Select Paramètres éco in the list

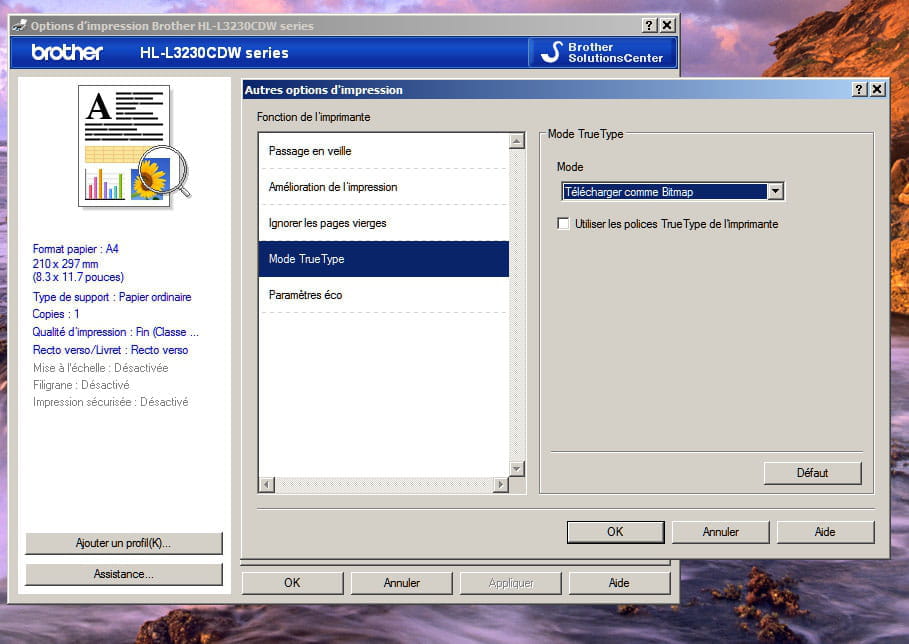coord(384,294)
